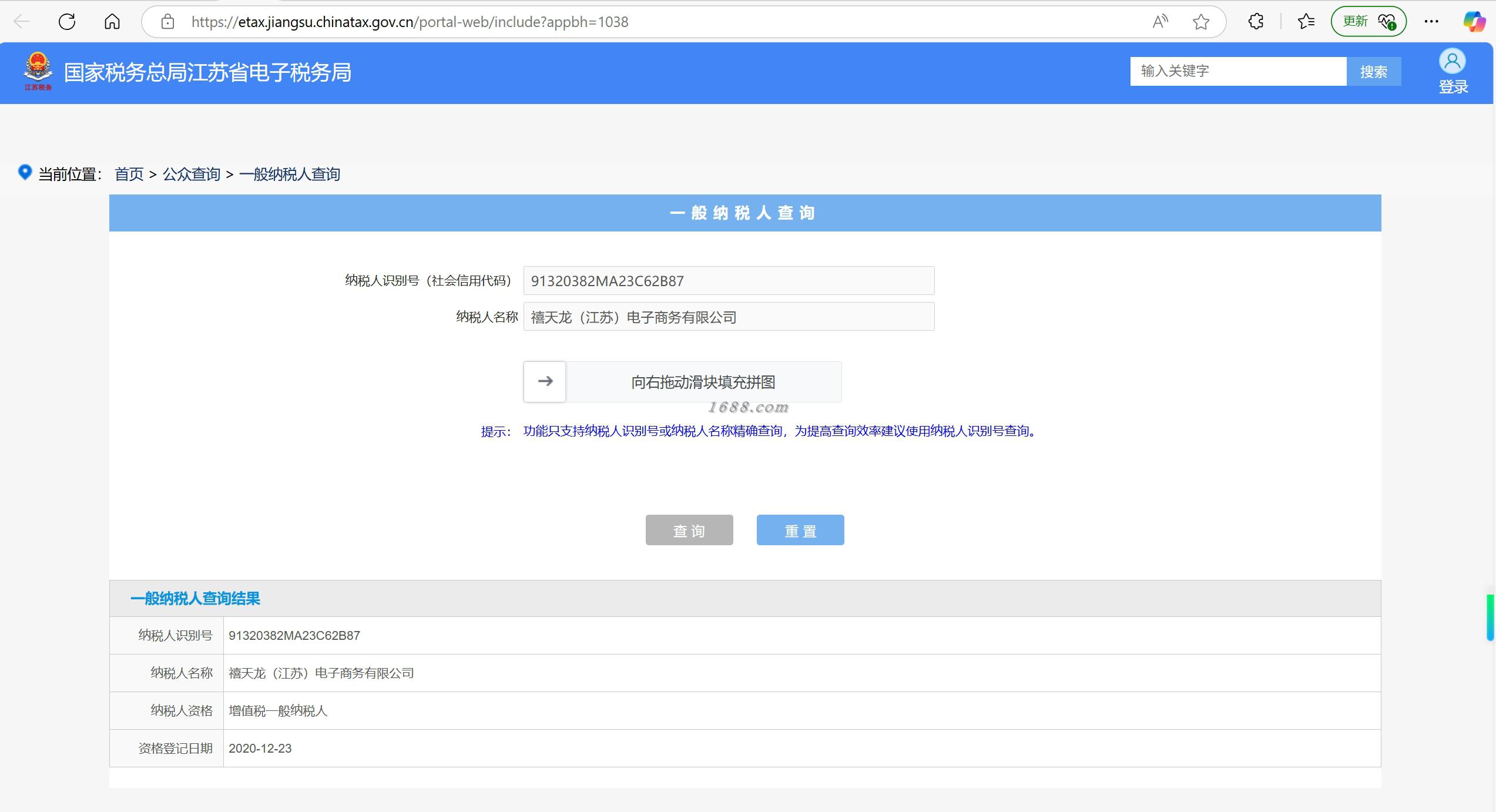The width and height of the screenshot is (1496, 812).
Task: Click the 登录 user avatar icon
Action: tap(1452, 62)
